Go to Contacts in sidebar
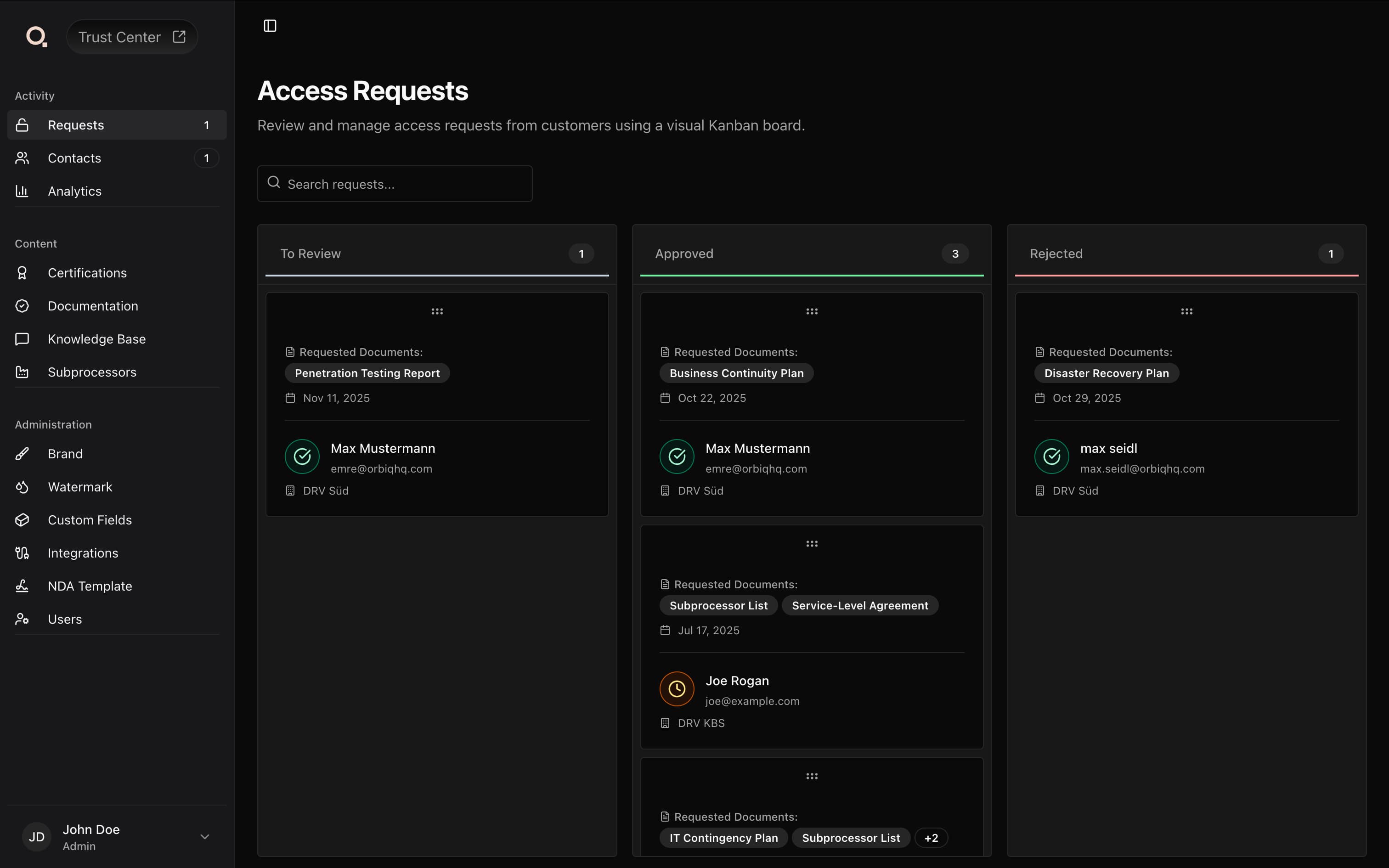 tap(74, 158)
